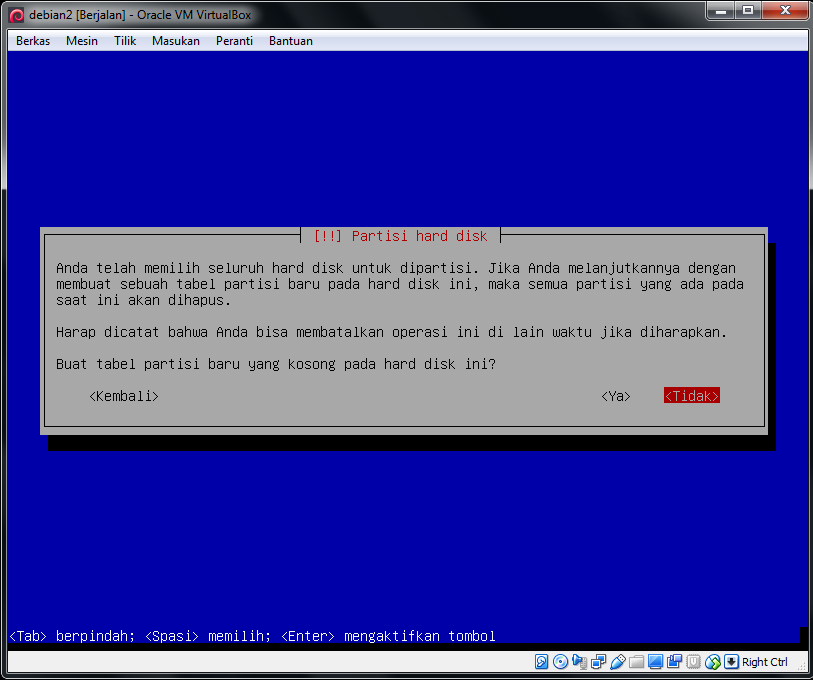
Task: Click the audio status icon
Action: point(579,661)
